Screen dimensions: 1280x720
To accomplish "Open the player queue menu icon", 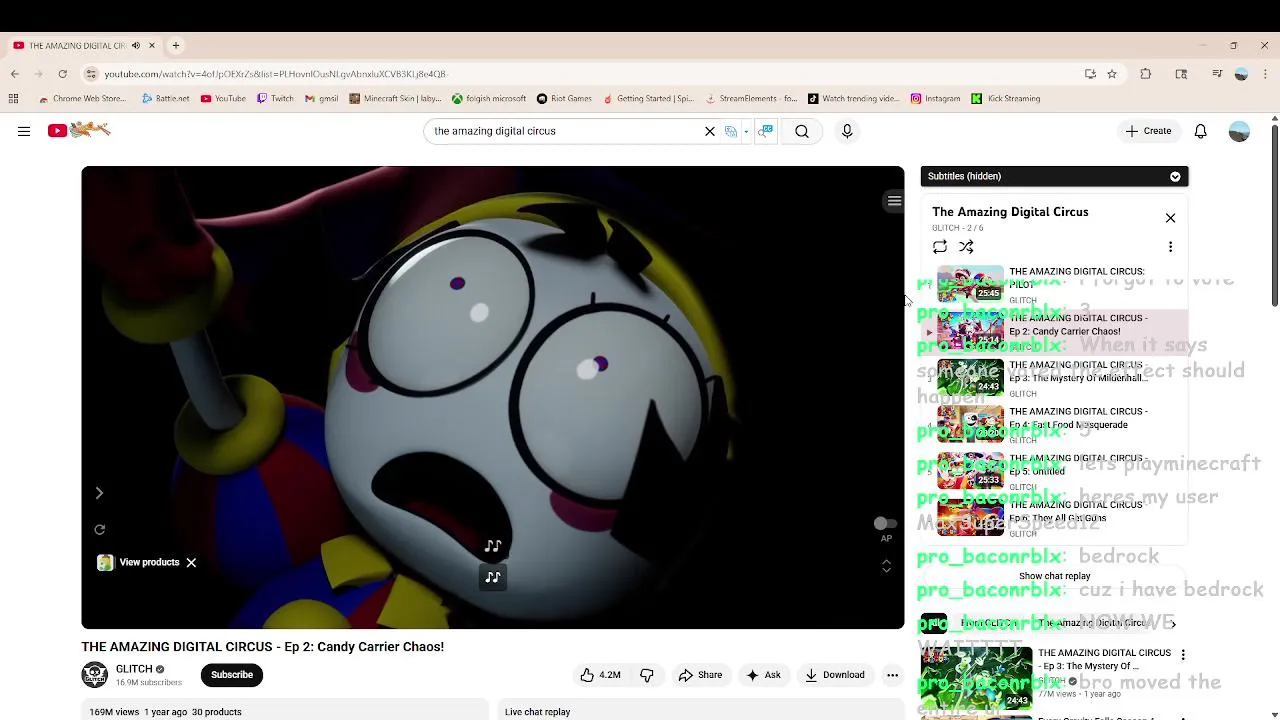I will point(894,201).
